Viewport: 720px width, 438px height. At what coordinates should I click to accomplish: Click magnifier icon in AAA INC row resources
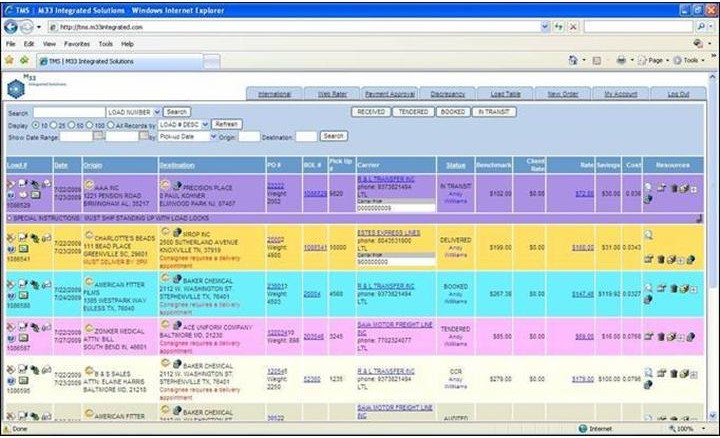click(648, 187)
